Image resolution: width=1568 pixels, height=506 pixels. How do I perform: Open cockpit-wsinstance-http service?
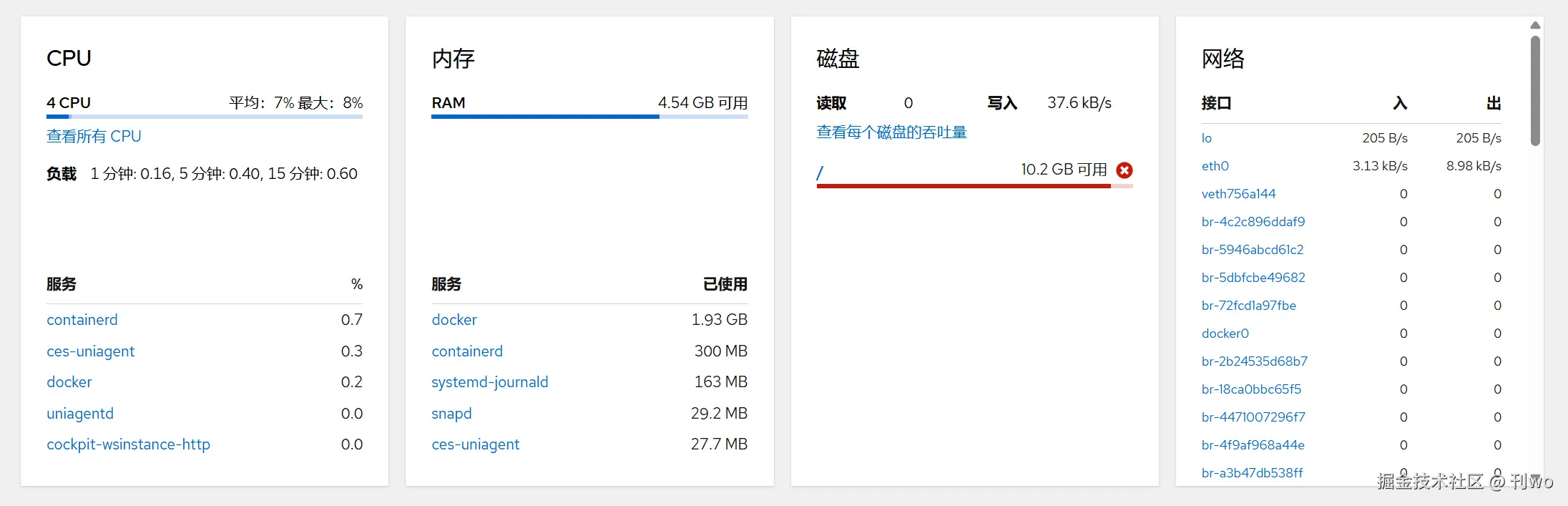click(x=129, y=444)
